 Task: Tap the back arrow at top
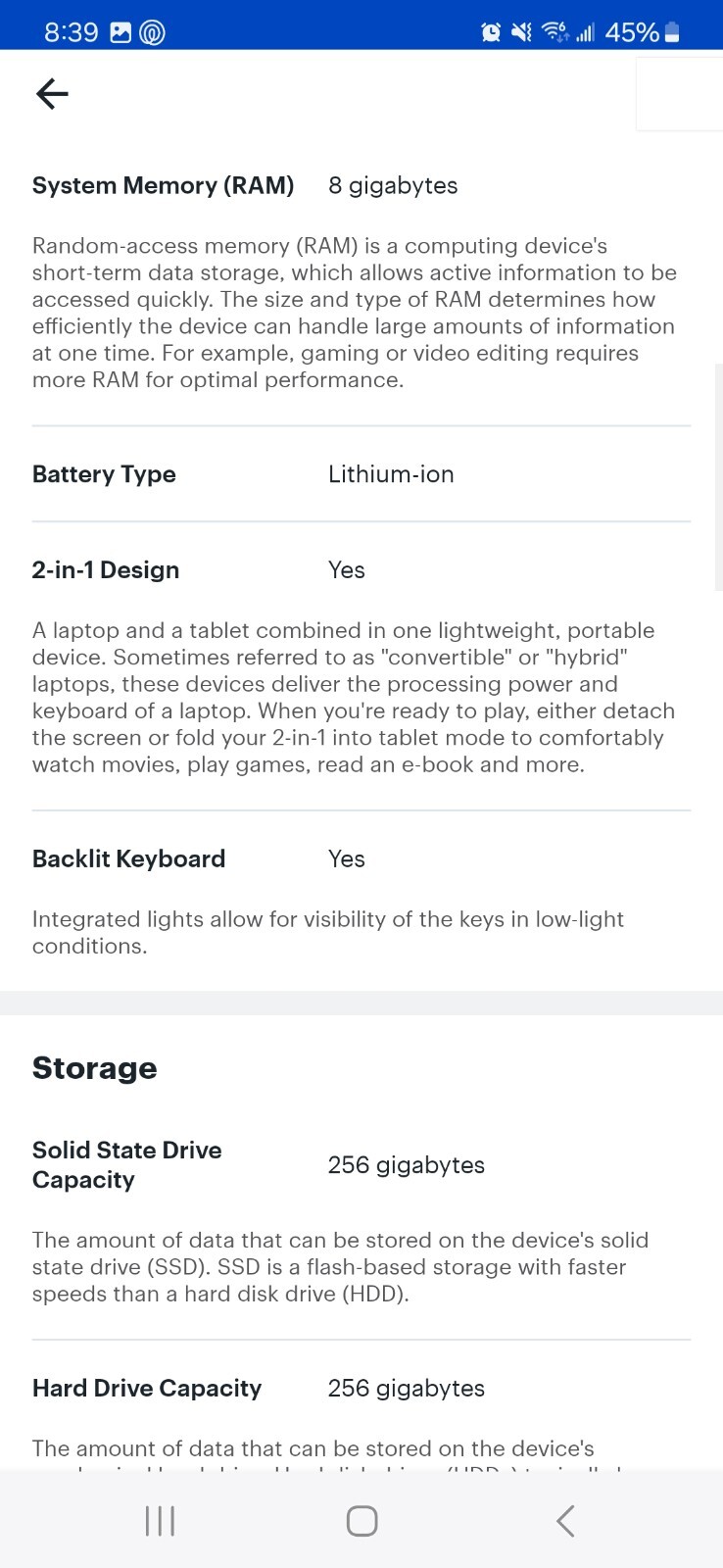[x=52, y=94]
